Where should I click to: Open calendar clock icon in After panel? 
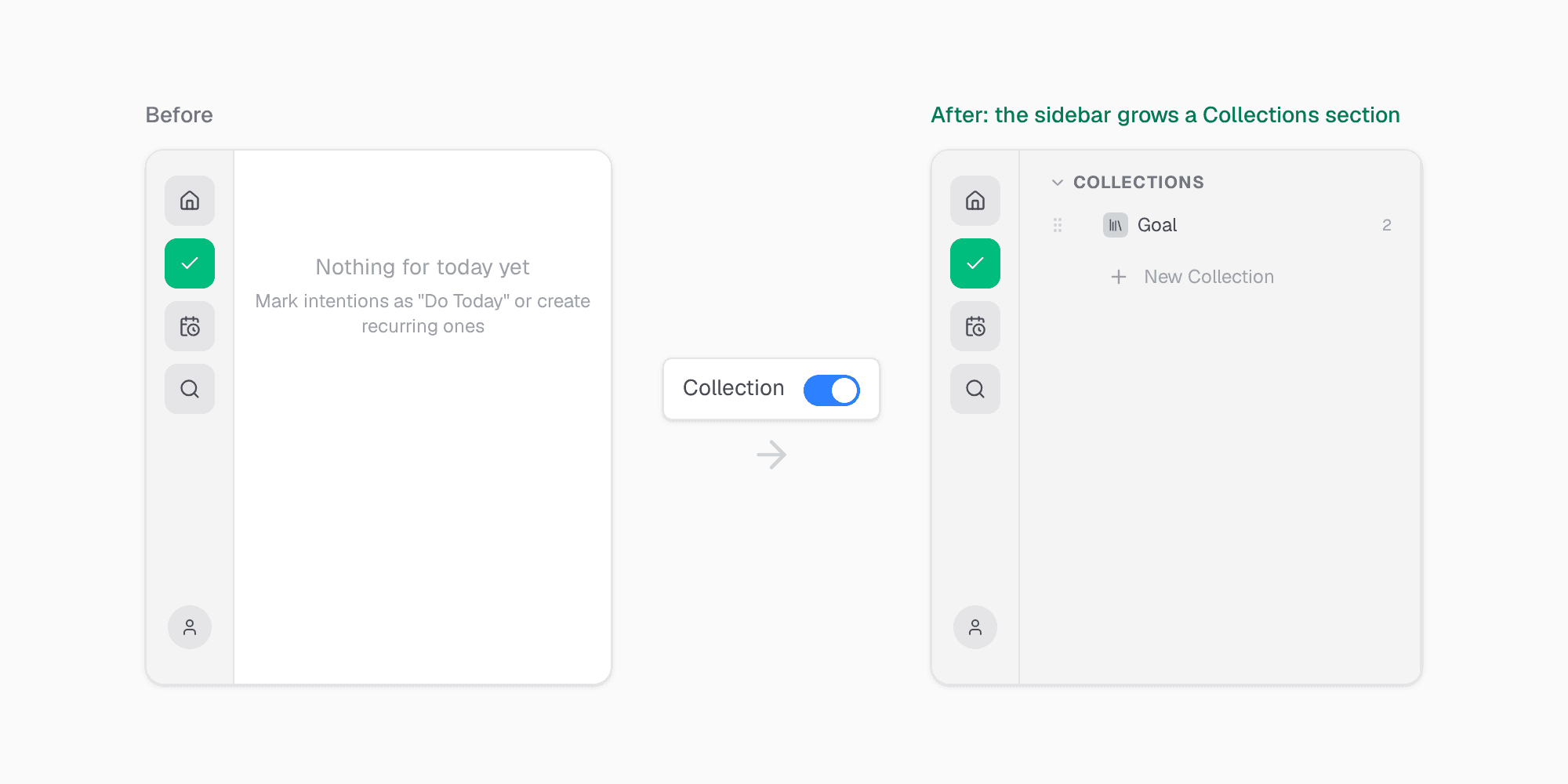[975, 326]
